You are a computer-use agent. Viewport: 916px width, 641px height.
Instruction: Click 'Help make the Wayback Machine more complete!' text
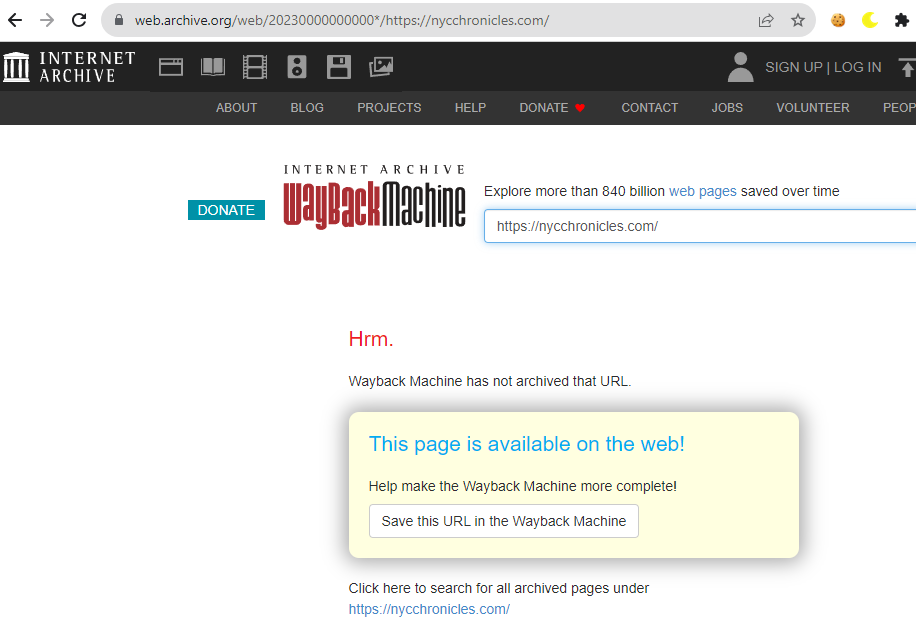pos(523,486)
